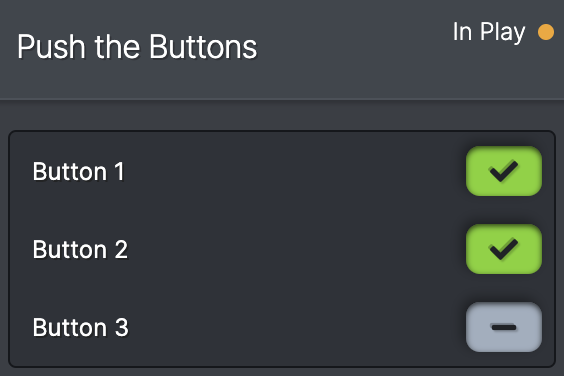Enable the gray Button 3 toggle
The width and height of the screenshot is (564, 376).
(x=504, y=327)
